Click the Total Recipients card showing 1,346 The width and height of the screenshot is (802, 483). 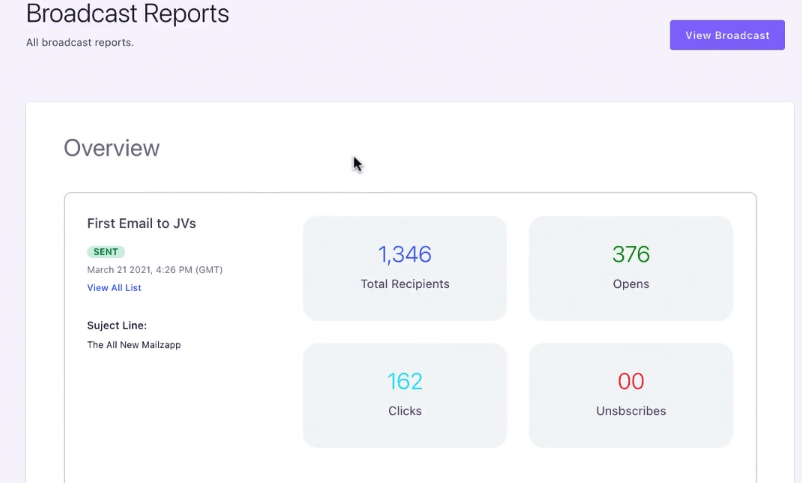405,269
